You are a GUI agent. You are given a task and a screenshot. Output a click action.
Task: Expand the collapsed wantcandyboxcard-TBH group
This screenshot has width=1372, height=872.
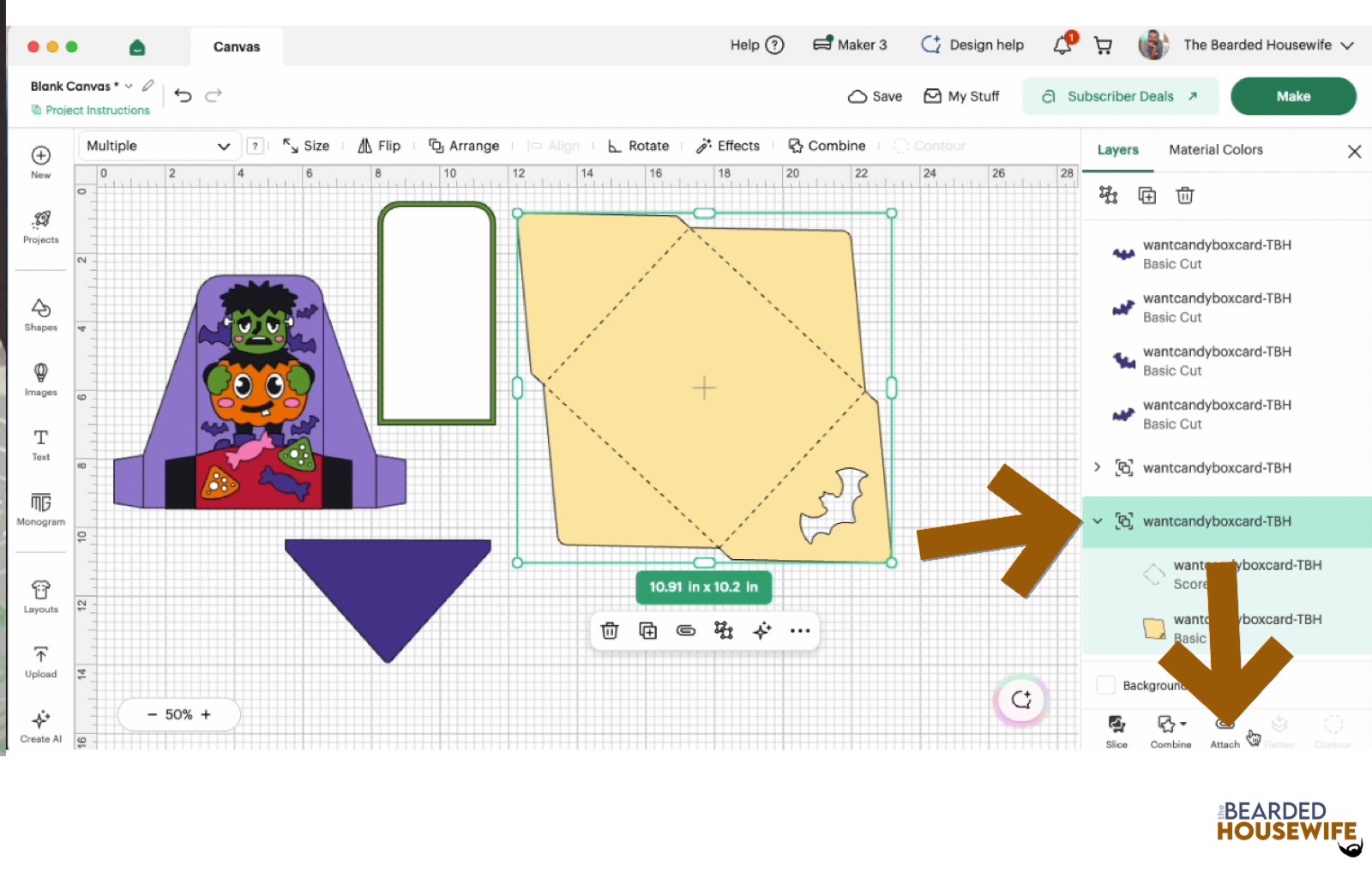1097,467
